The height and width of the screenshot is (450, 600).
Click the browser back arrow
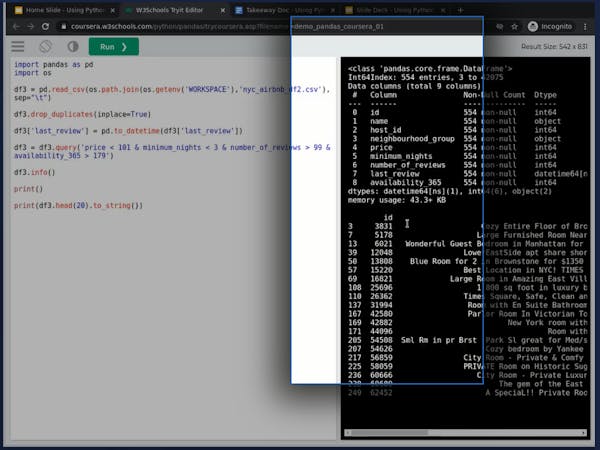pos(16,26)
